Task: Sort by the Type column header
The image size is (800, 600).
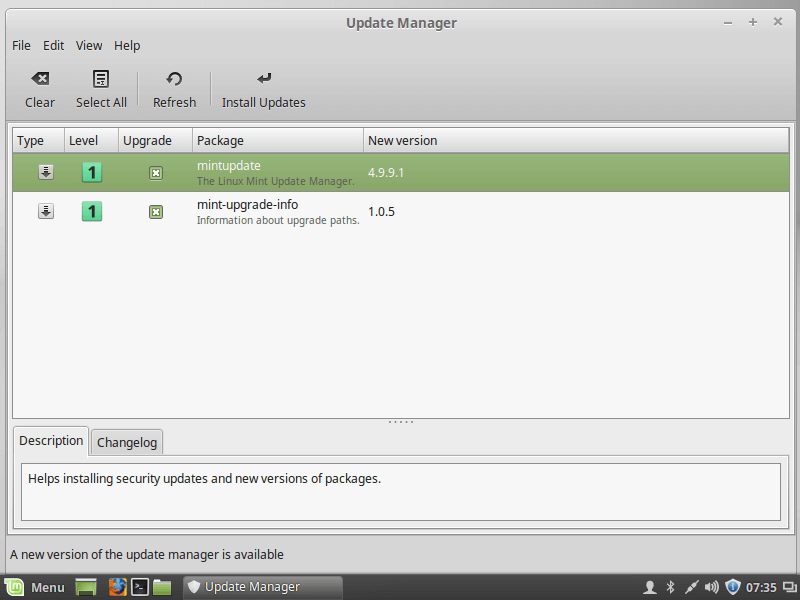Action: pyautogui.click(x=38, y=140)
